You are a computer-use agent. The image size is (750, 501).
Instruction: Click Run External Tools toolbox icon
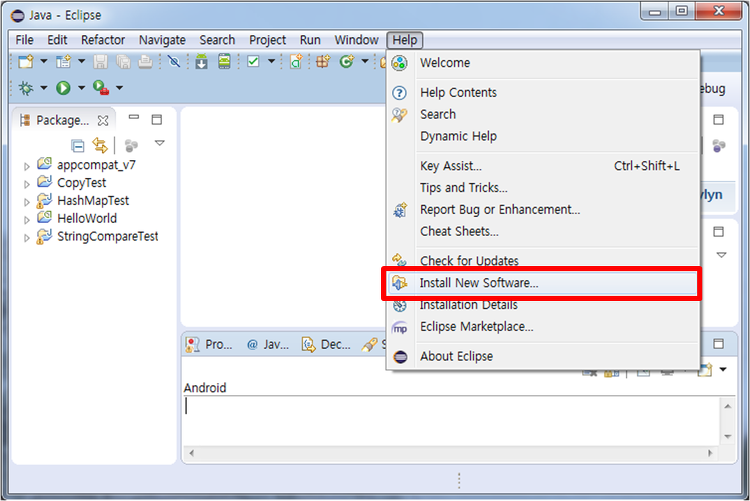pyautogui.click(x=101, y=88)
